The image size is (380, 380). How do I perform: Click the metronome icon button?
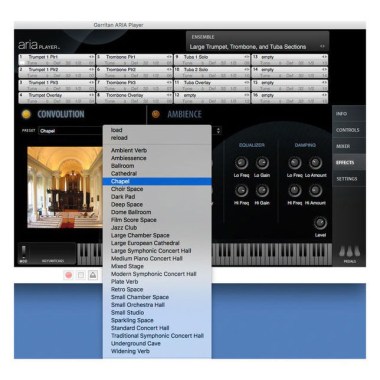click(x=93, y=275)
